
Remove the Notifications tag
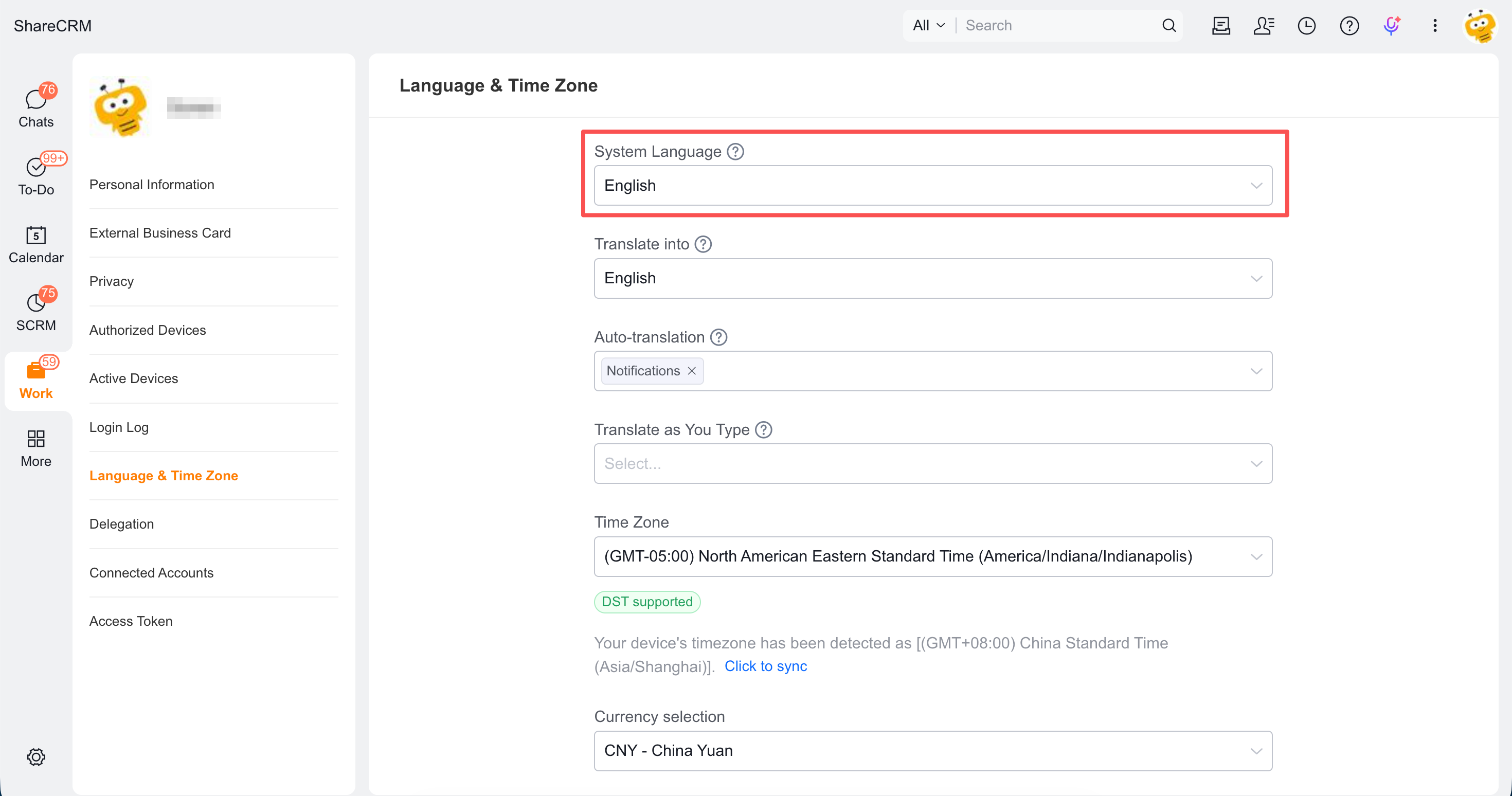tap(692, 371)
